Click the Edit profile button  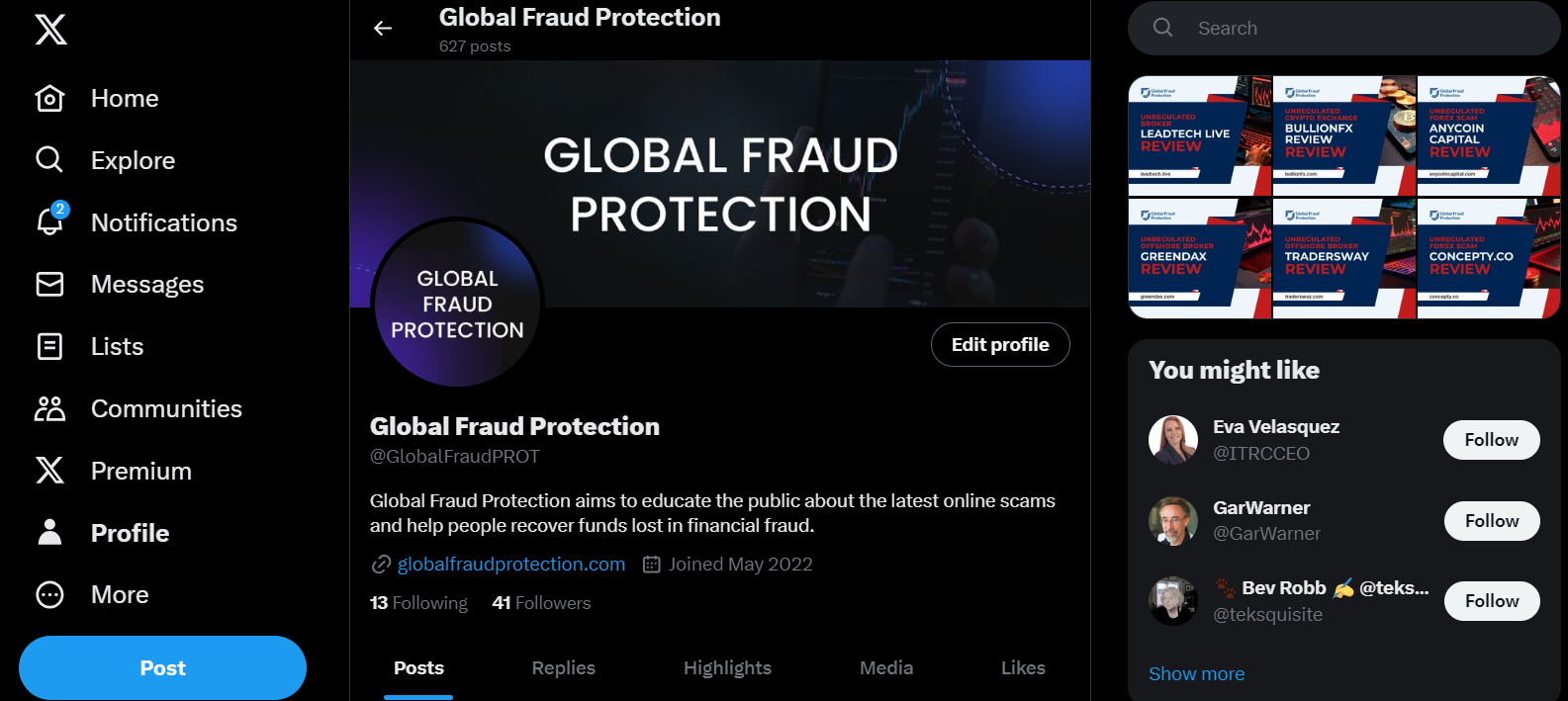999,345
